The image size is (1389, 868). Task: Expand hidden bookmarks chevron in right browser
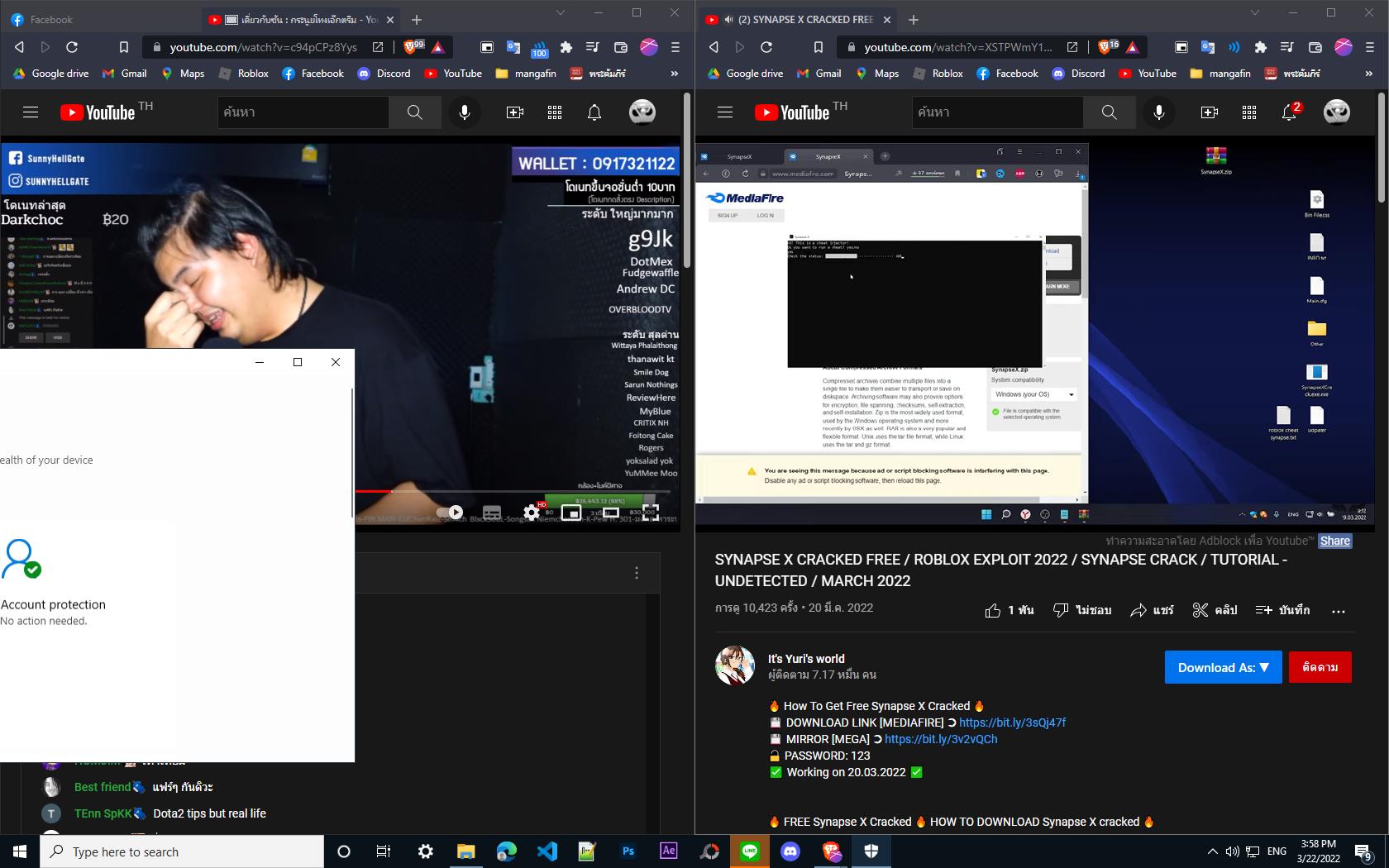point(1368,74)
